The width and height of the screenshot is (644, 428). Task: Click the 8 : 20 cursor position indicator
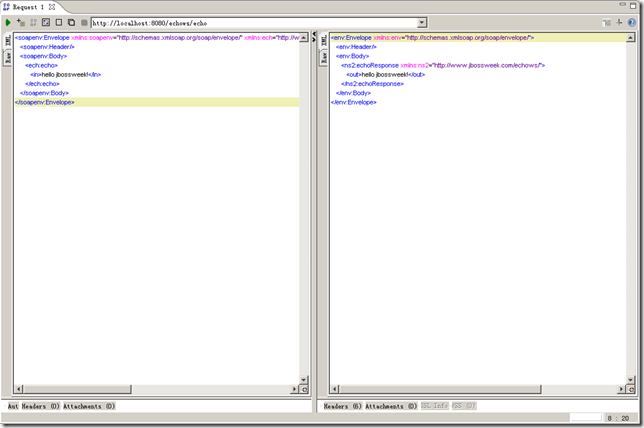click(x=618, y=418)
